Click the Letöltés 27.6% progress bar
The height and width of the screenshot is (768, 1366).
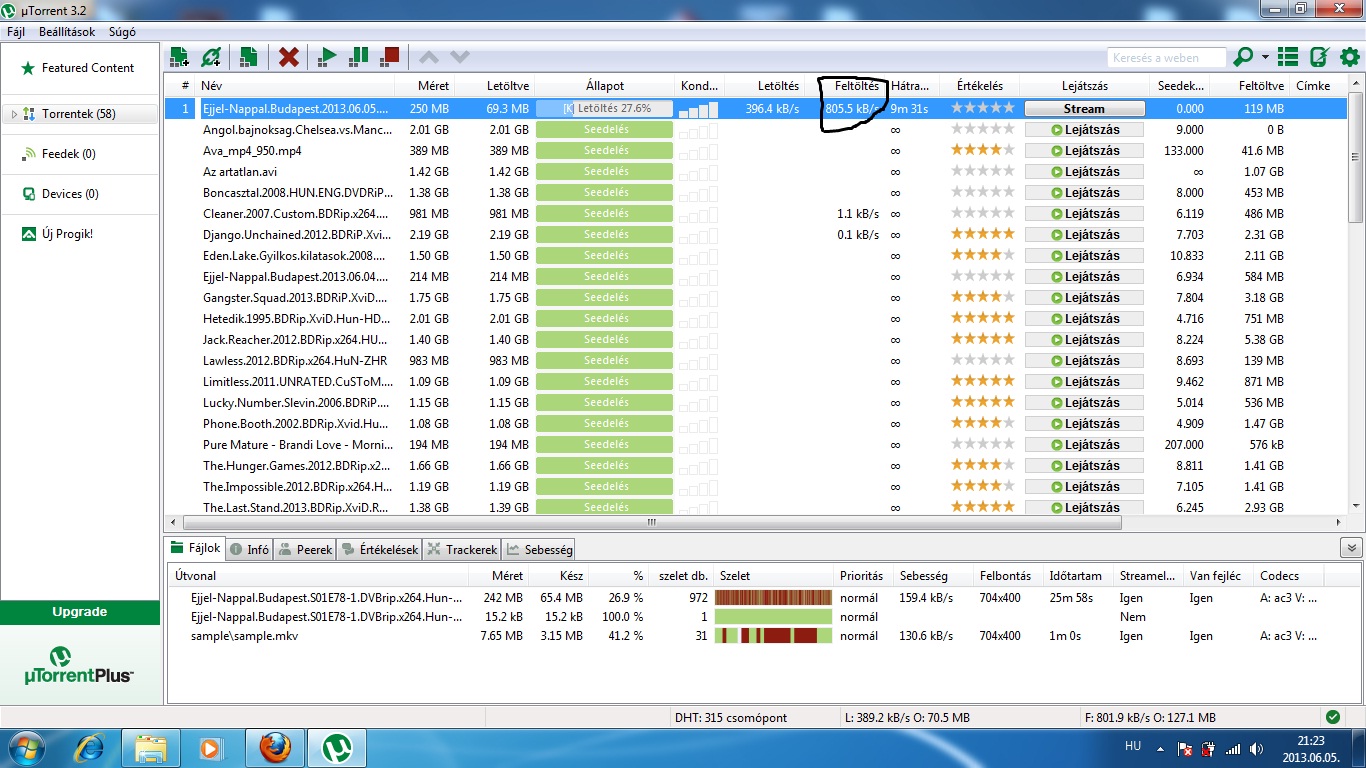[606, 108]
